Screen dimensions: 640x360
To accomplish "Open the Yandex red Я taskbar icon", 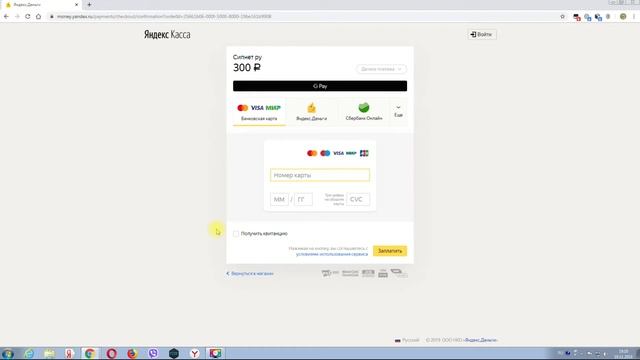I will click(x=70, y=353).
